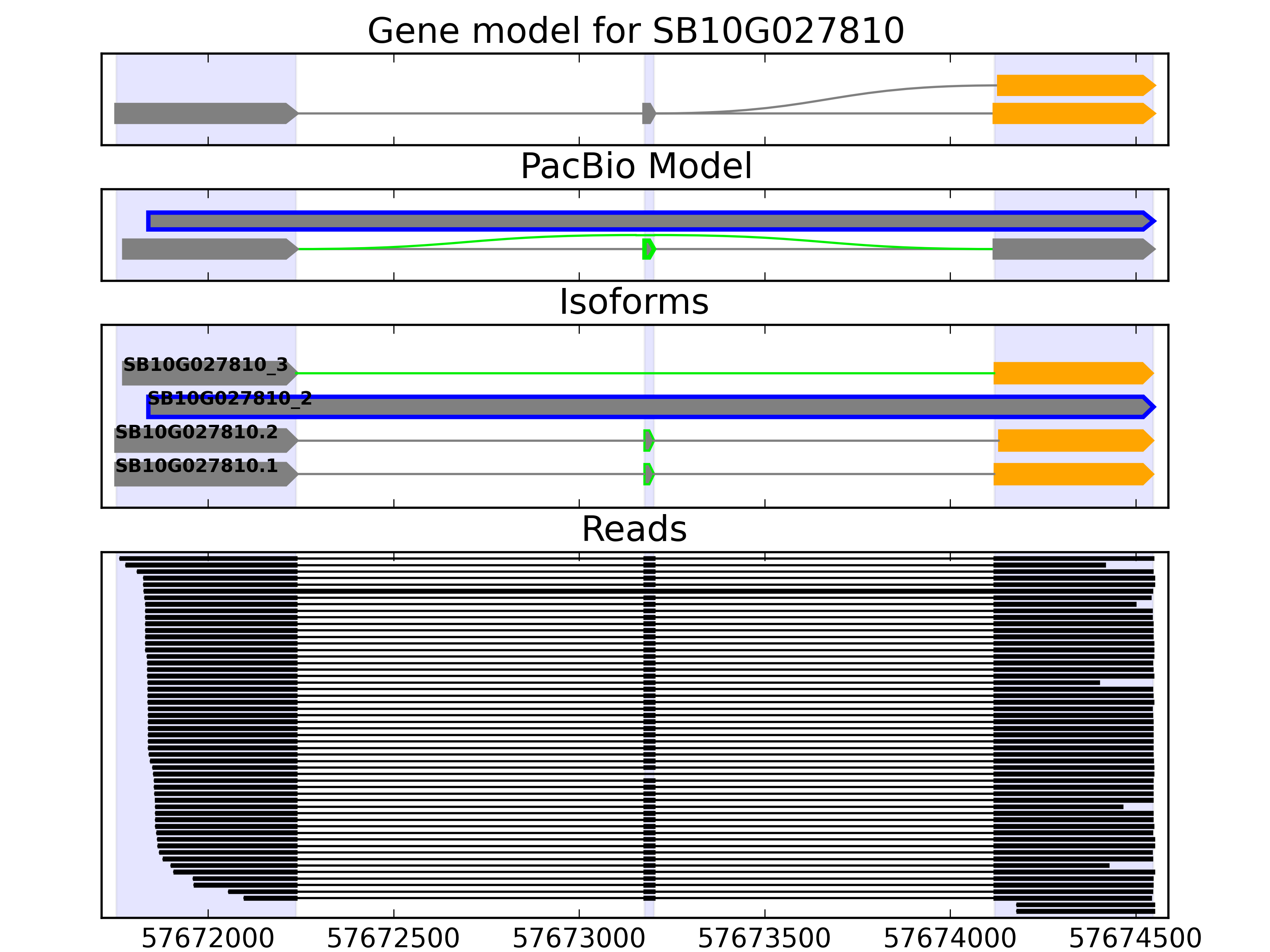
Task: Click the SB10G027810.1 isoform label
Action: pyautogui.click(x=196, y=465)
